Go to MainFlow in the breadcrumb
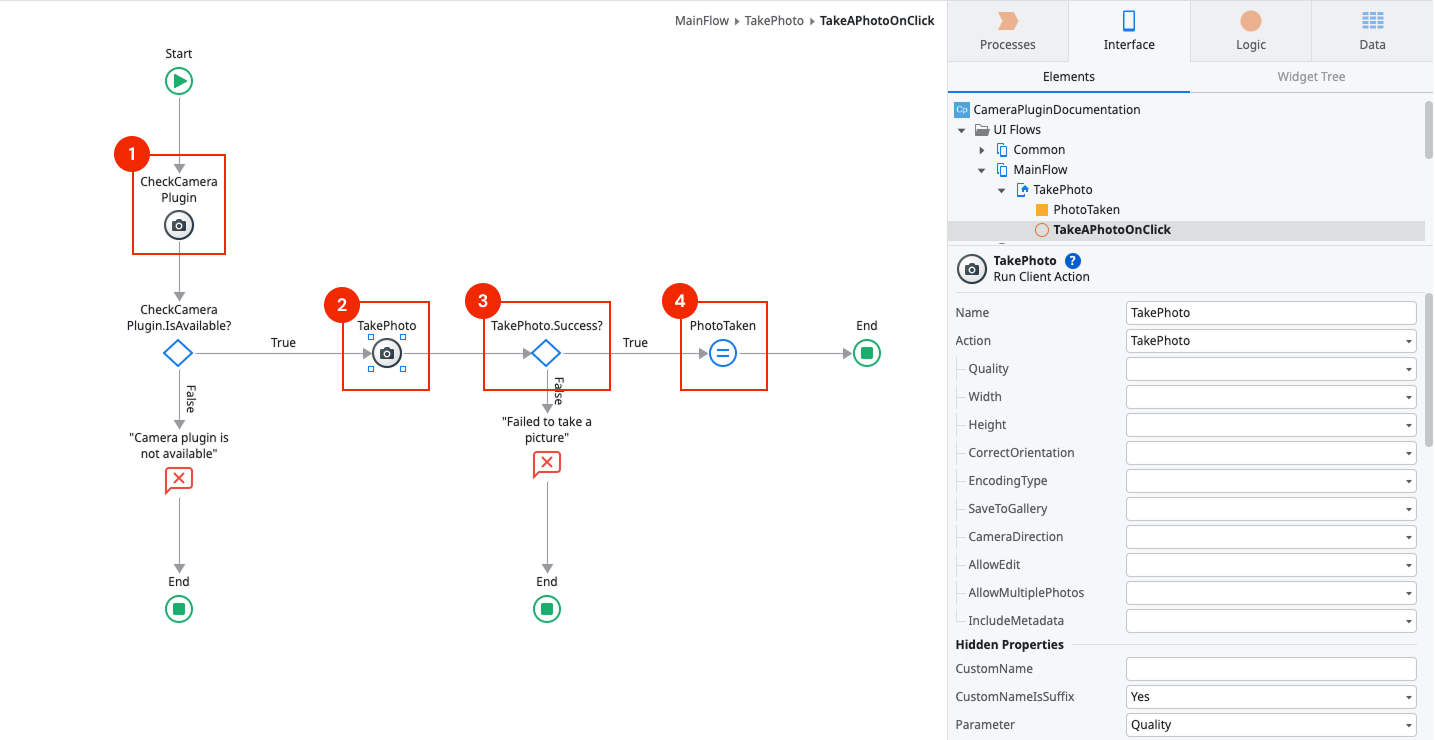This screenshot has width=1435, height=740. pos(702,20)
